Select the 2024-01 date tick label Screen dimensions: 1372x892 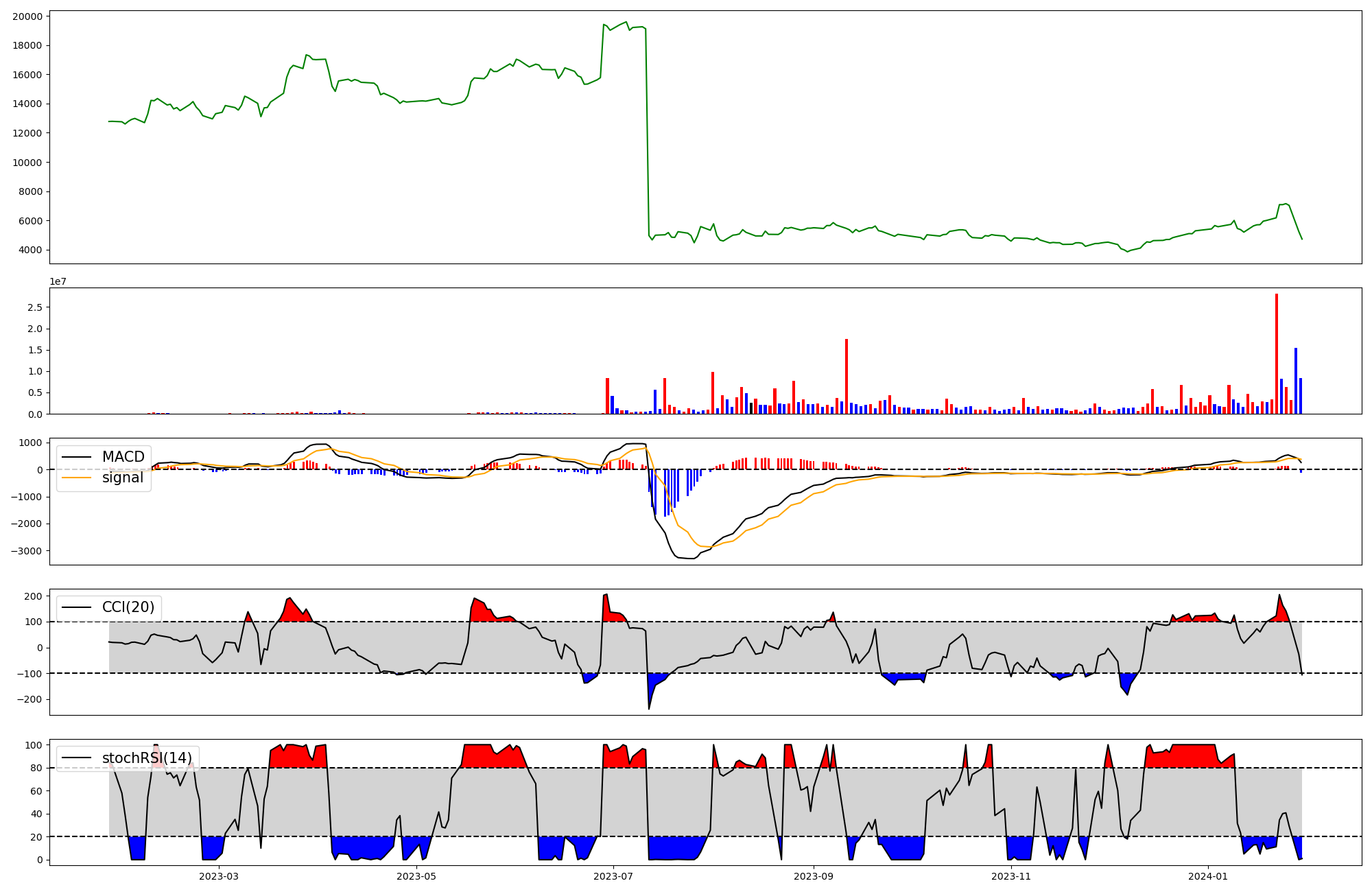pos(1208,876)
